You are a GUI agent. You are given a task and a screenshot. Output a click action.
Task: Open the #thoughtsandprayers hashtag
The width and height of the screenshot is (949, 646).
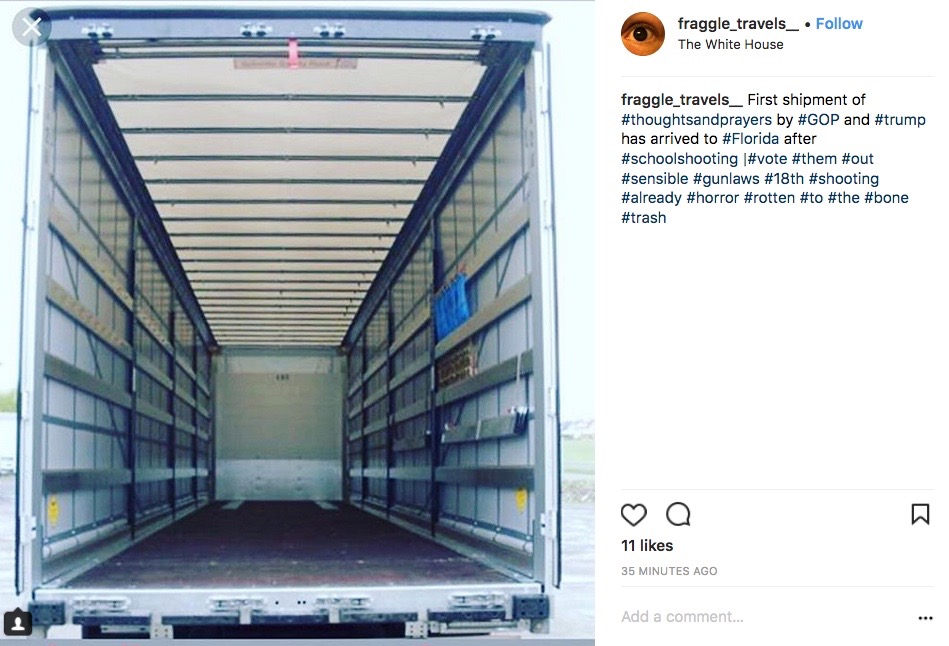(697, 120)
